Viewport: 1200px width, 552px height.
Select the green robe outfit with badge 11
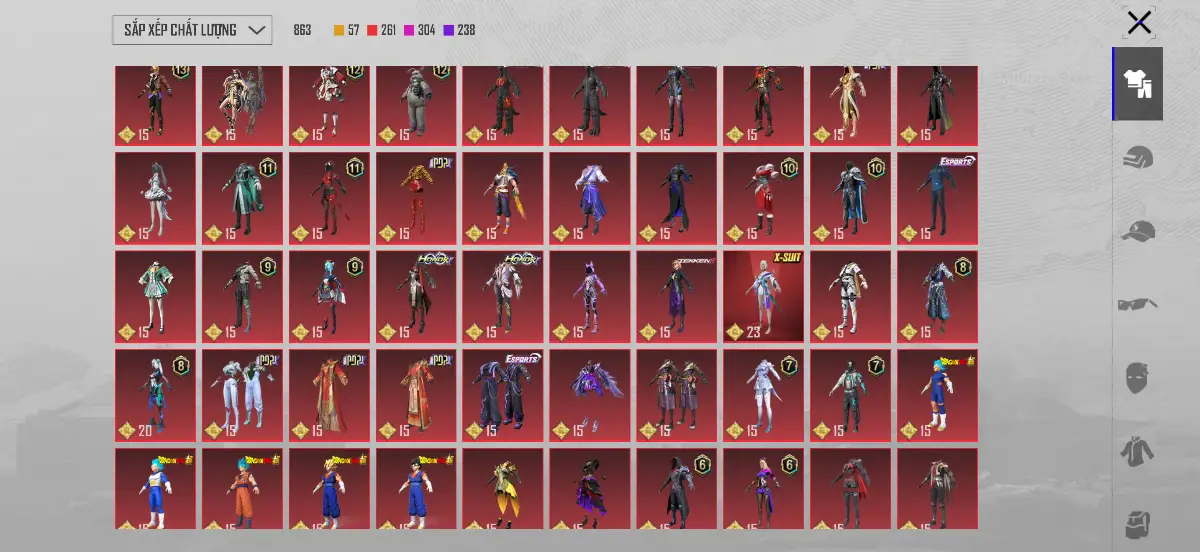click(242, 198)
